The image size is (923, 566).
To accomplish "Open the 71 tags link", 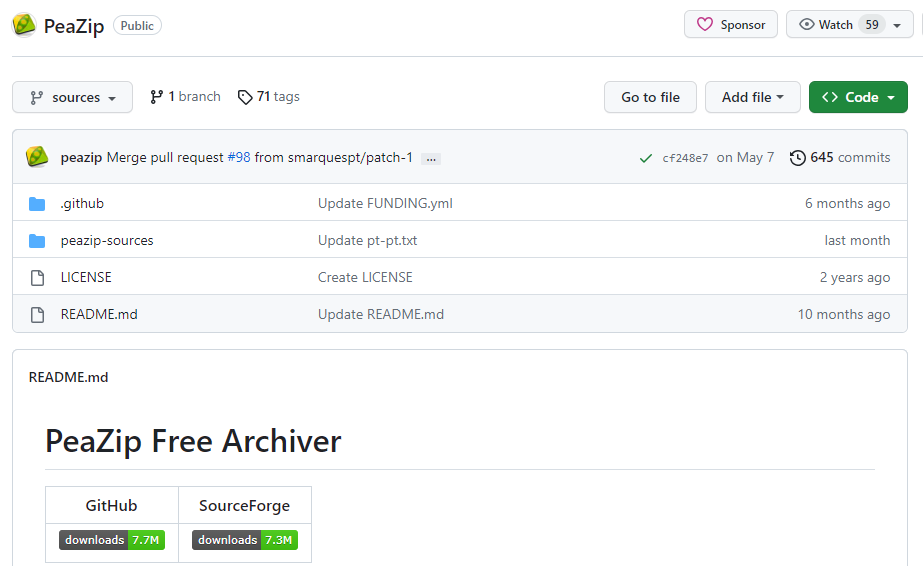I will 268,96.
